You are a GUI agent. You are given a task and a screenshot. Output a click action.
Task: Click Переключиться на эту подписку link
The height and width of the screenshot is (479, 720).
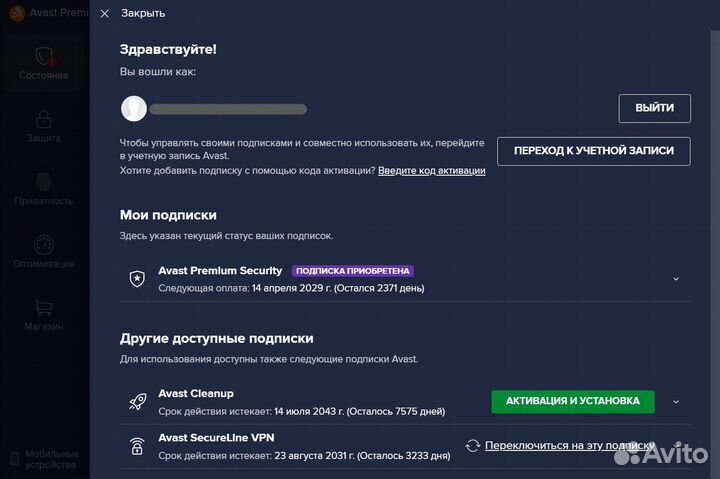569,445
